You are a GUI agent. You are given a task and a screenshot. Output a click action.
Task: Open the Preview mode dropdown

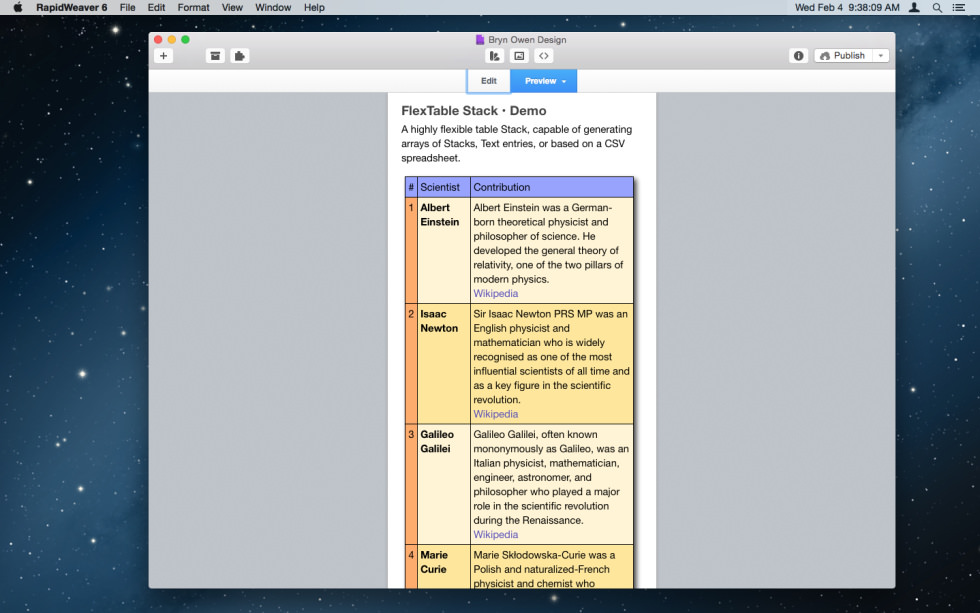click(544, 81)
